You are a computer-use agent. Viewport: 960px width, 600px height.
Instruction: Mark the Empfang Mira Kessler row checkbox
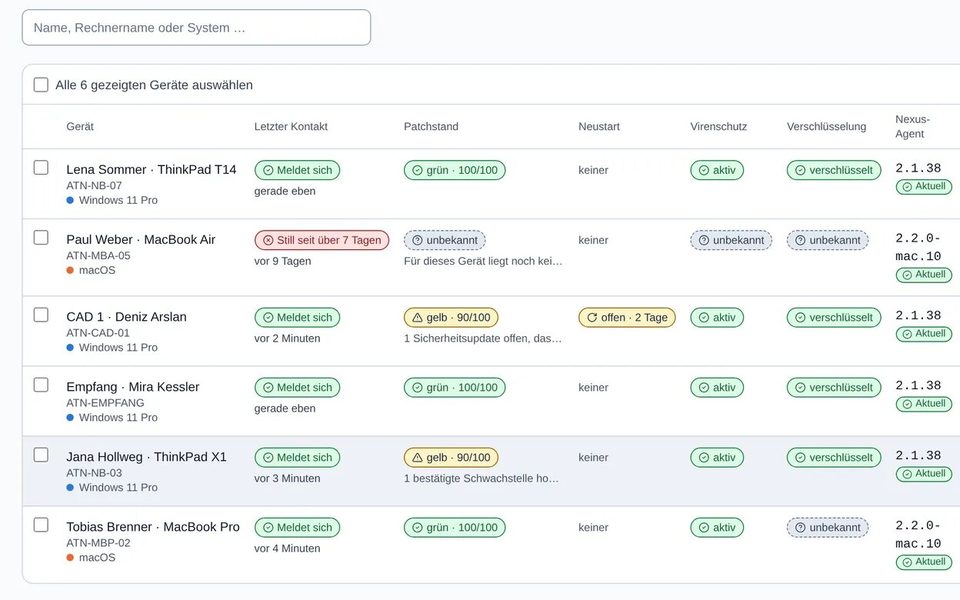tap(41, 384)
